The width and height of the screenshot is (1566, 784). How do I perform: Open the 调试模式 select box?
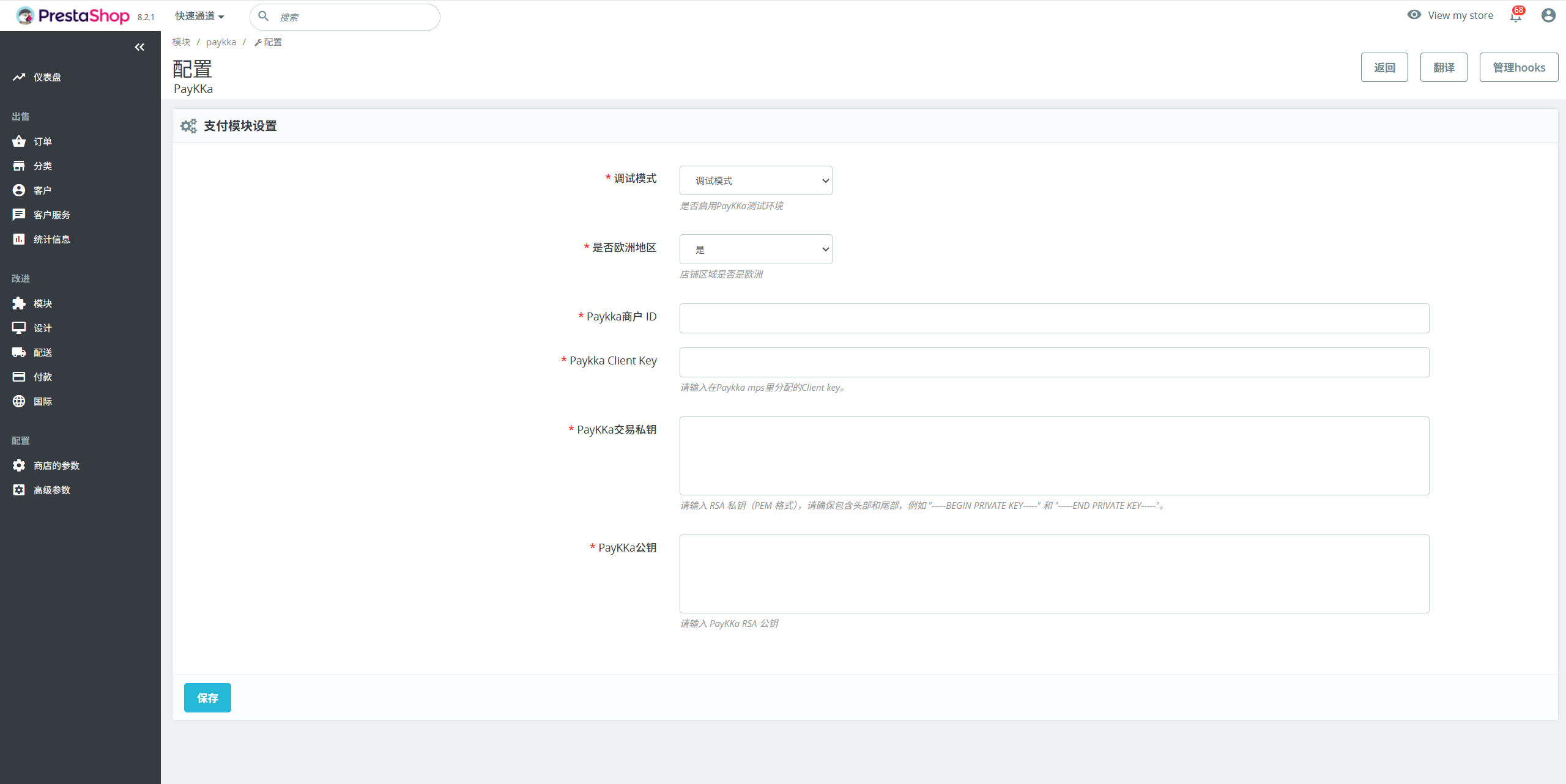click(755, 180)
